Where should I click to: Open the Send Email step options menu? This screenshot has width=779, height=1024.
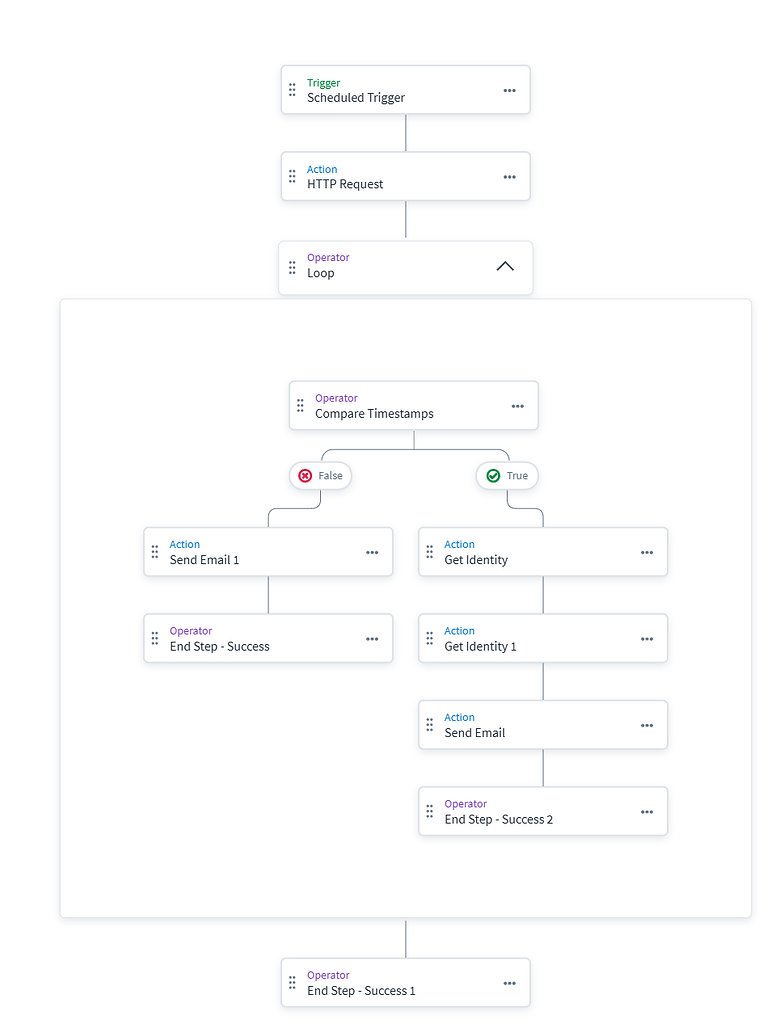click(x=646, y=724)
